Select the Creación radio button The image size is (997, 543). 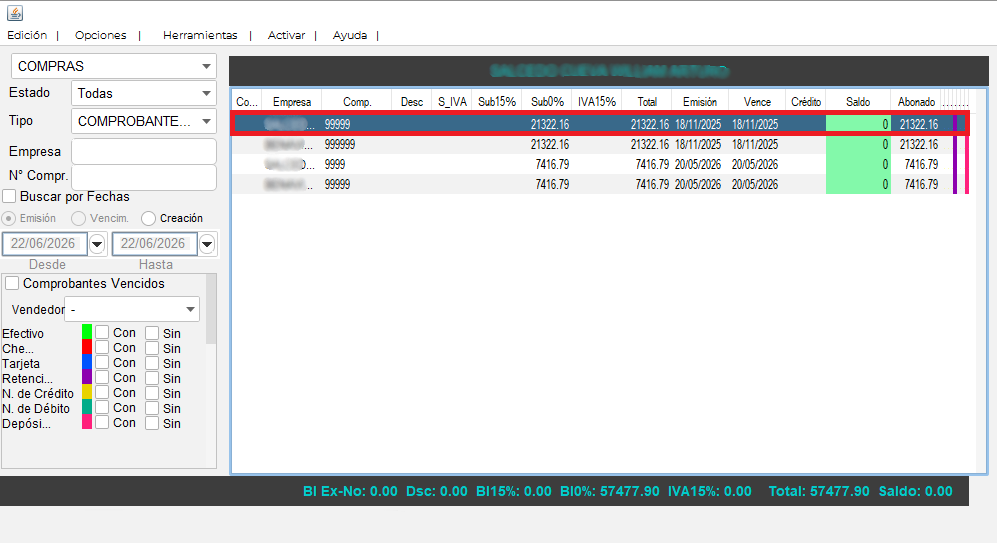click(x=148, y=218)
